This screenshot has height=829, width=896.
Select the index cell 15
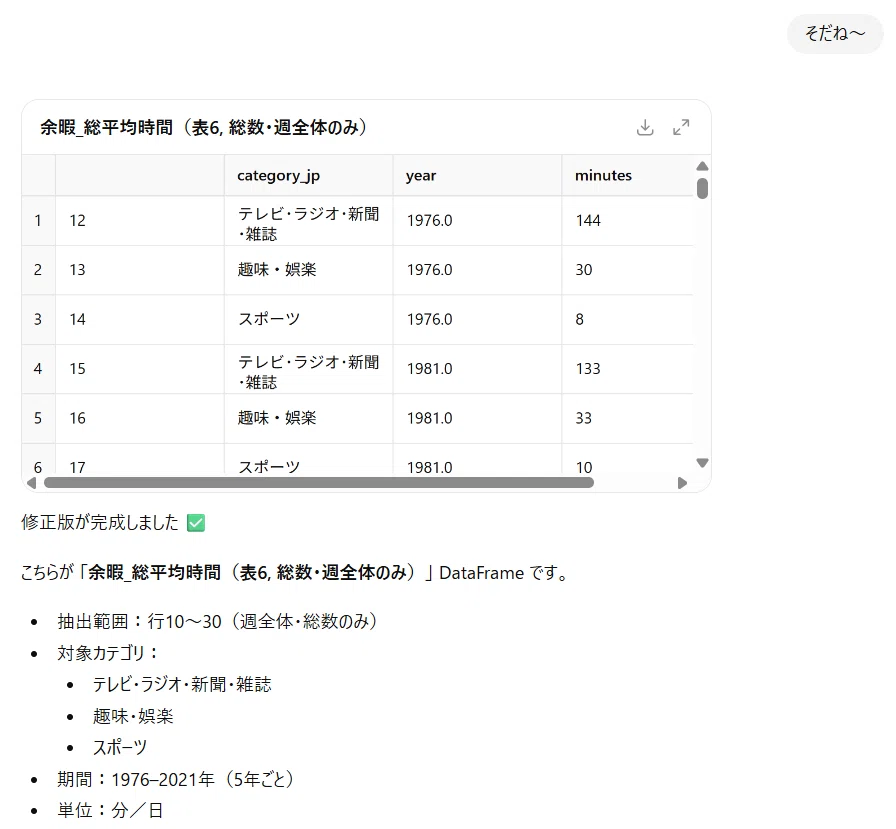pyautogui.click(x=139, y=369)
